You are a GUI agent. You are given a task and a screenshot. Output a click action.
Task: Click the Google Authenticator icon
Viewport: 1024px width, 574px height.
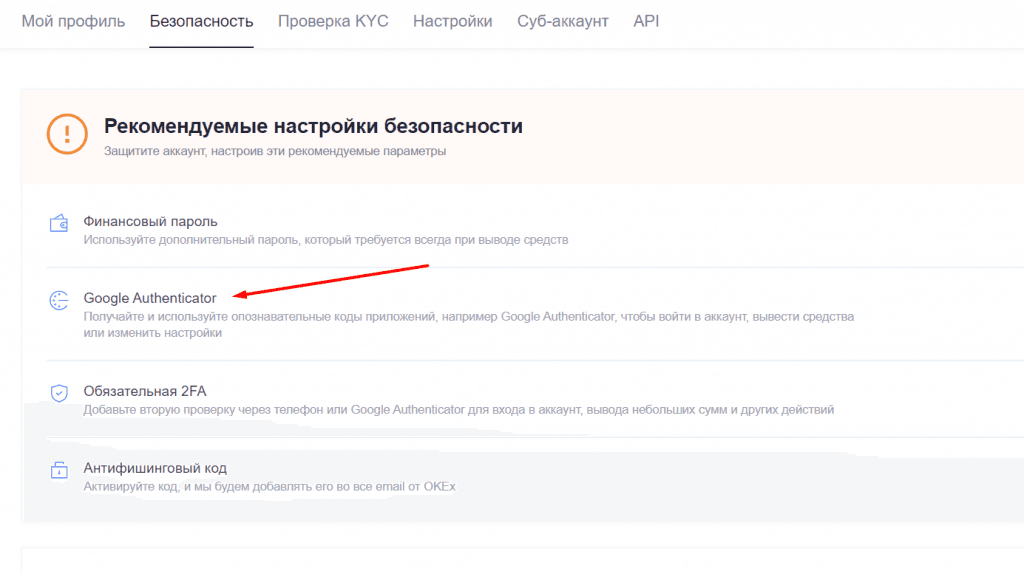(59, 300)
